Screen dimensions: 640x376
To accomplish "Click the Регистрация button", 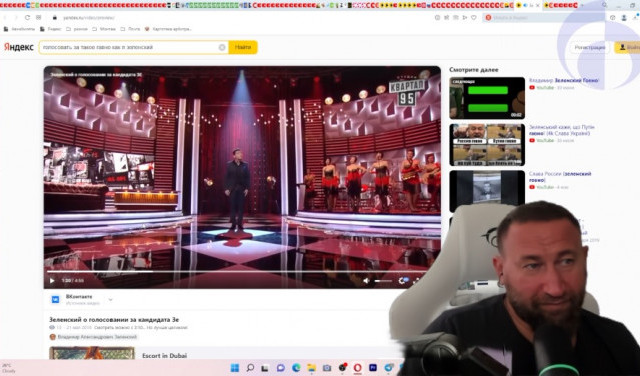I will click(589, 47).
